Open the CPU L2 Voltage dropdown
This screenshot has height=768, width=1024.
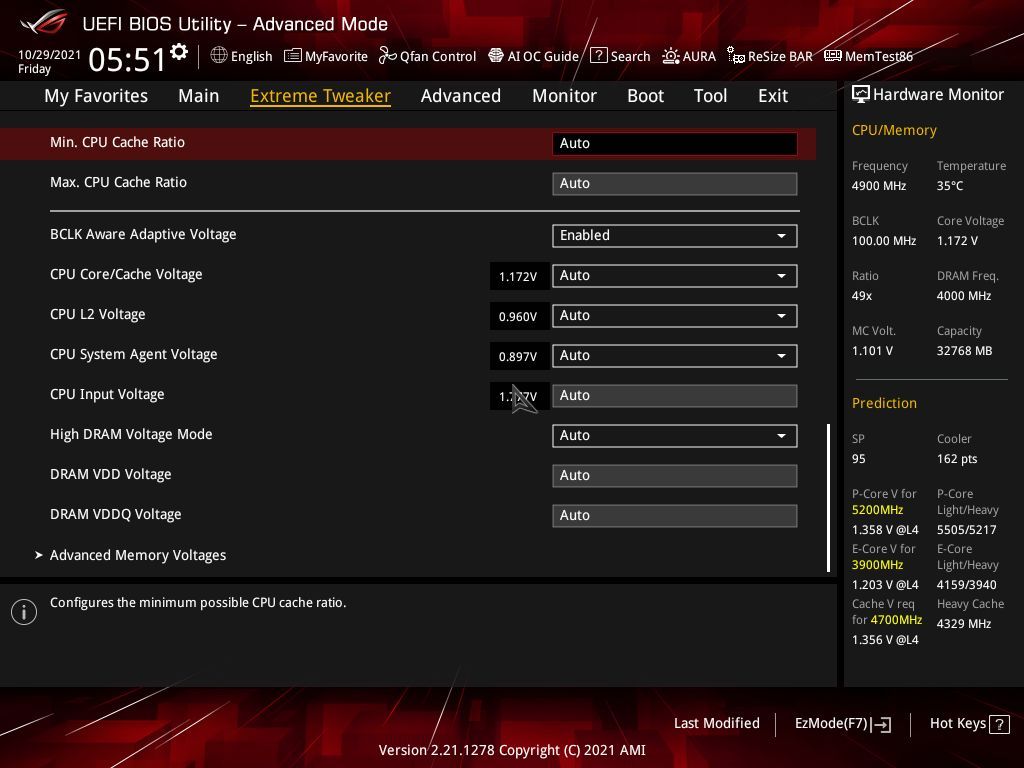tap(675, 315)
